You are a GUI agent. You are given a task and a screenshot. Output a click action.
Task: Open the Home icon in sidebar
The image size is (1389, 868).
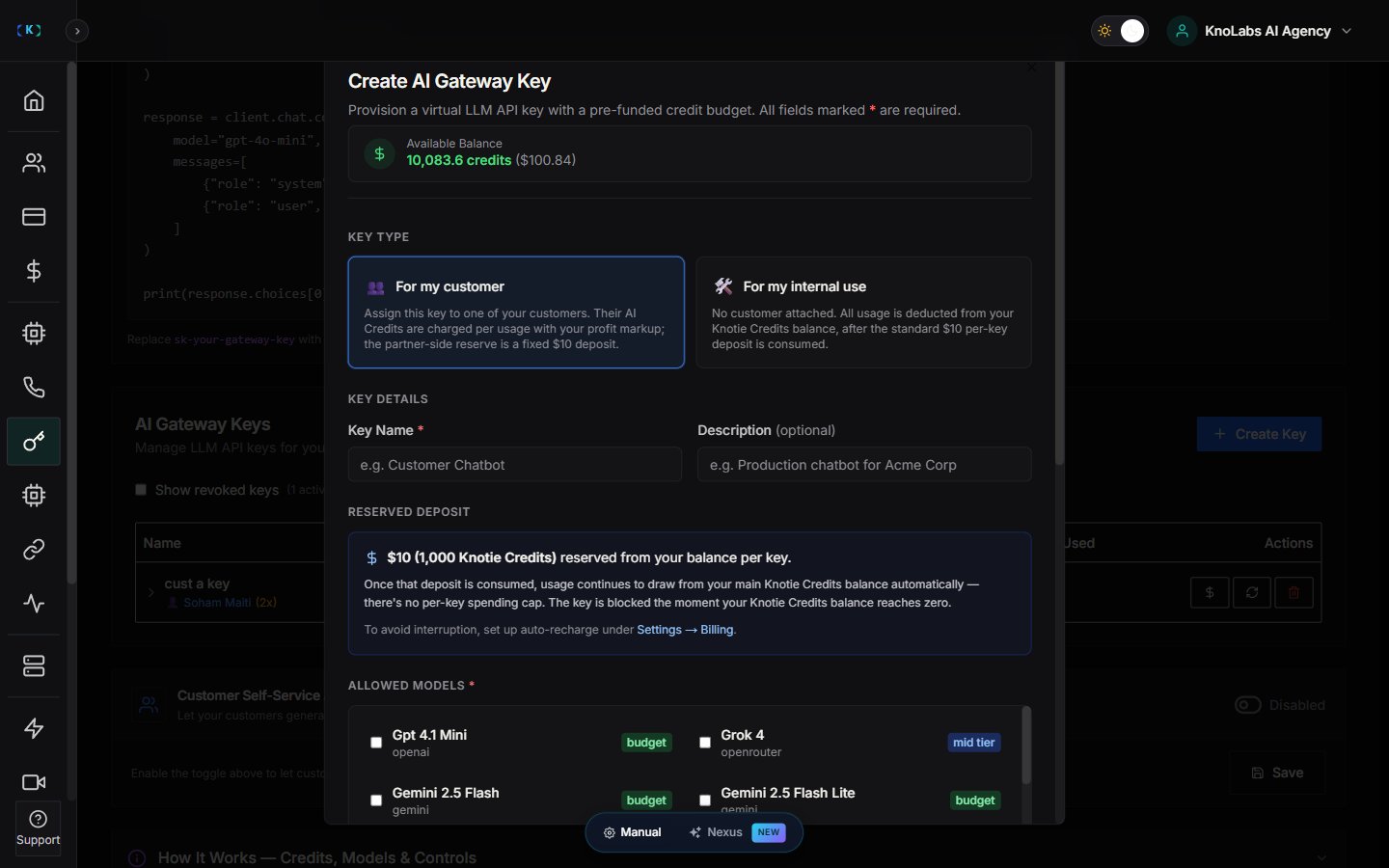click(34, 100)
